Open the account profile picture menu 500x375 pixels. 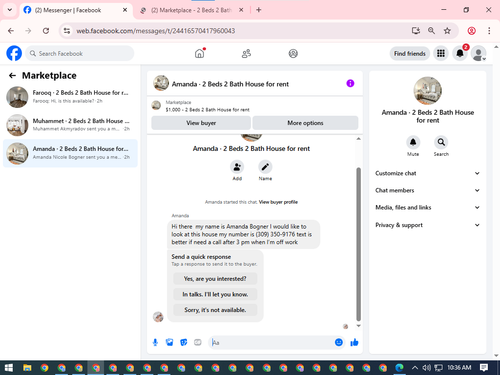tap(478, 53)
